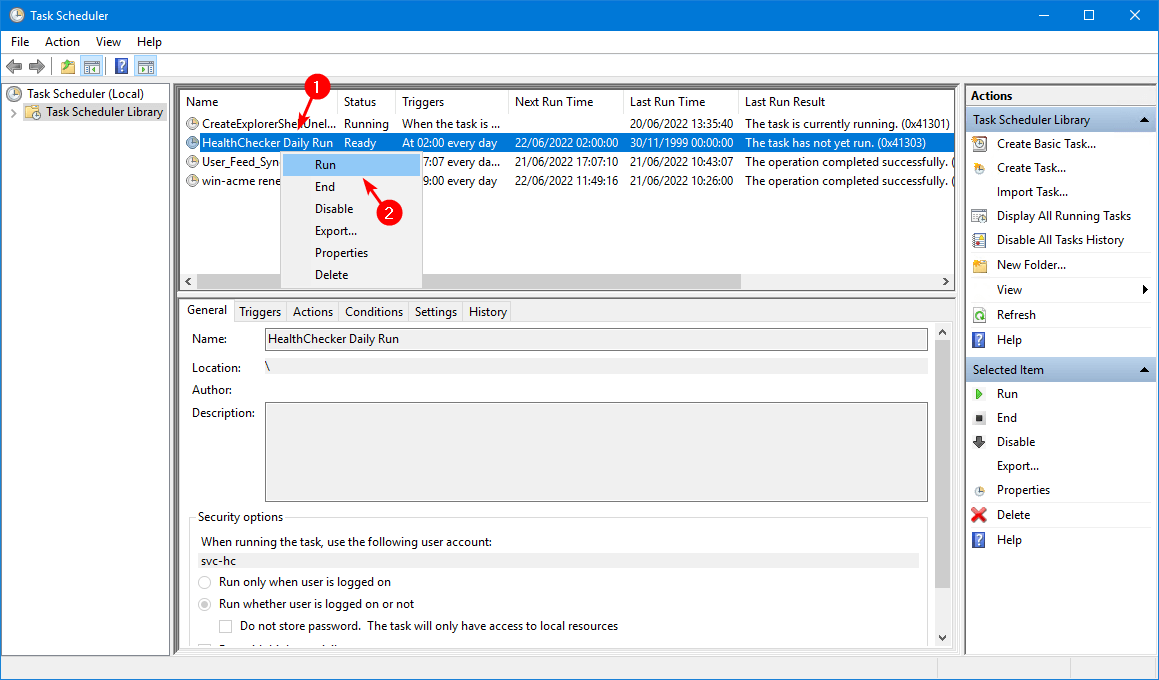Image resolution: width=1159 pixels, height=680 pixels.
Task: Click Export... in the Selected Item pane
Action: pyautogui.click(x=1018, y=466)
